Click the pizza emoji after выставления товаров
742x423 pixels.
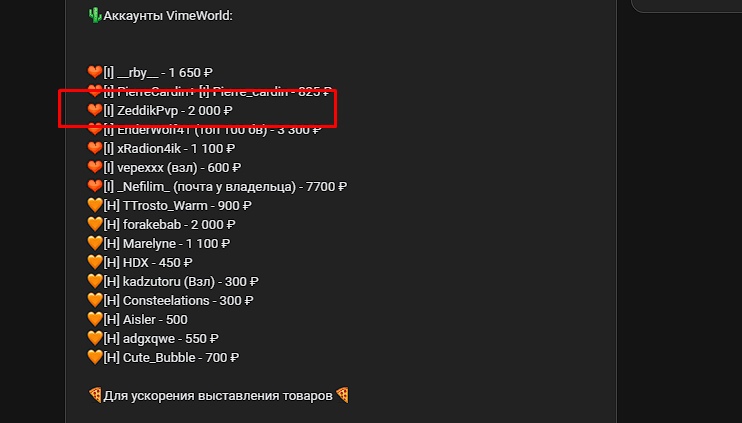click(343, 395)
